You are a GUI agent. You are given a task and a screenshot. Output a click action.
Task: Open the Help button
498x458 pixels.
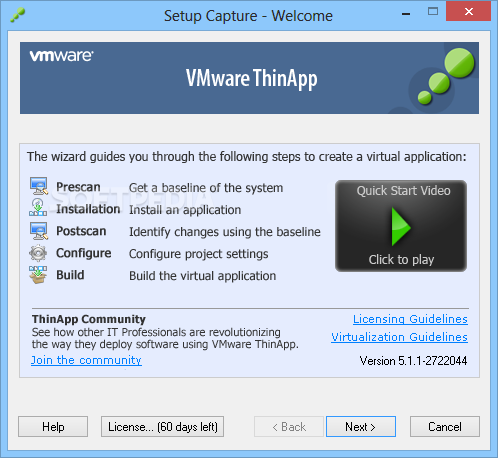pyautogui.click(x=53, y=426)
